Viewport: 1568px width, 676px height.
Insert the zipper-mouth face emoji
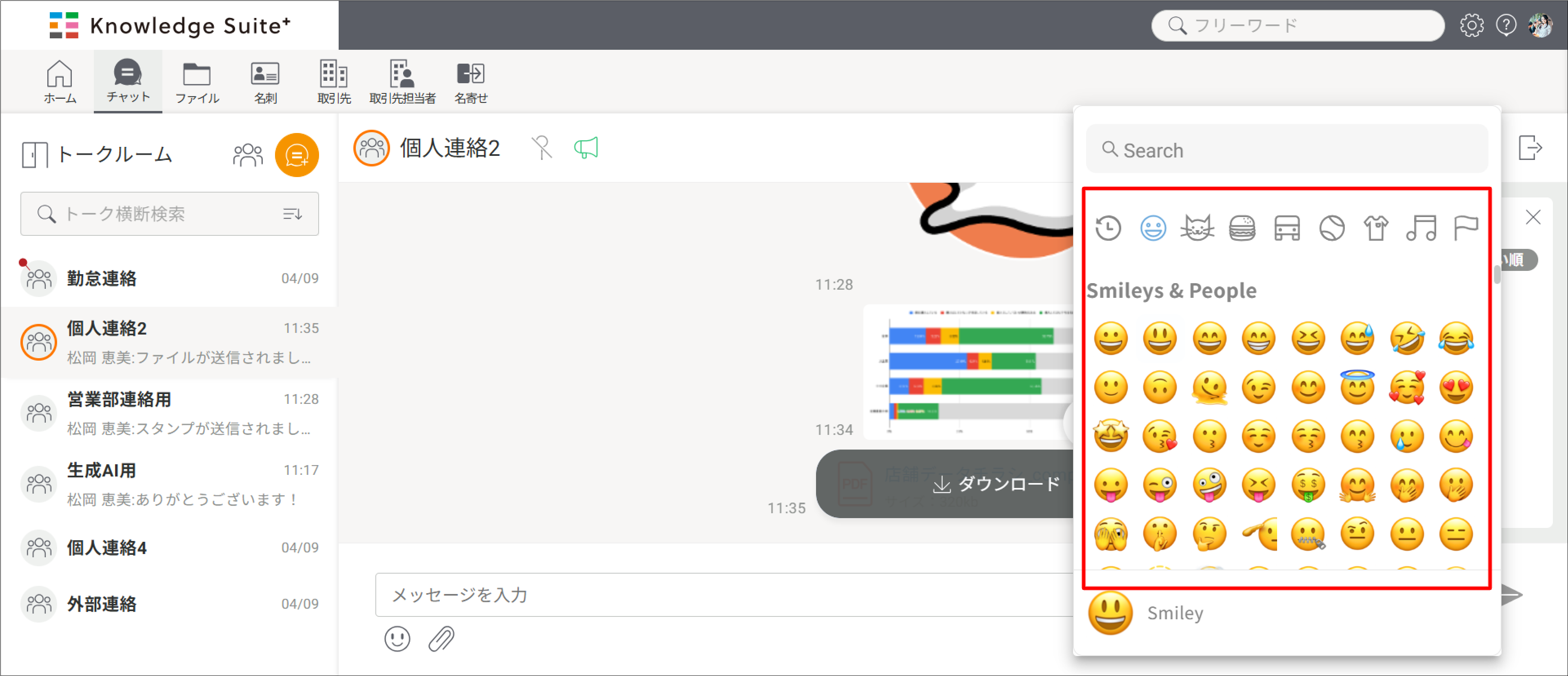point(1308,534)
